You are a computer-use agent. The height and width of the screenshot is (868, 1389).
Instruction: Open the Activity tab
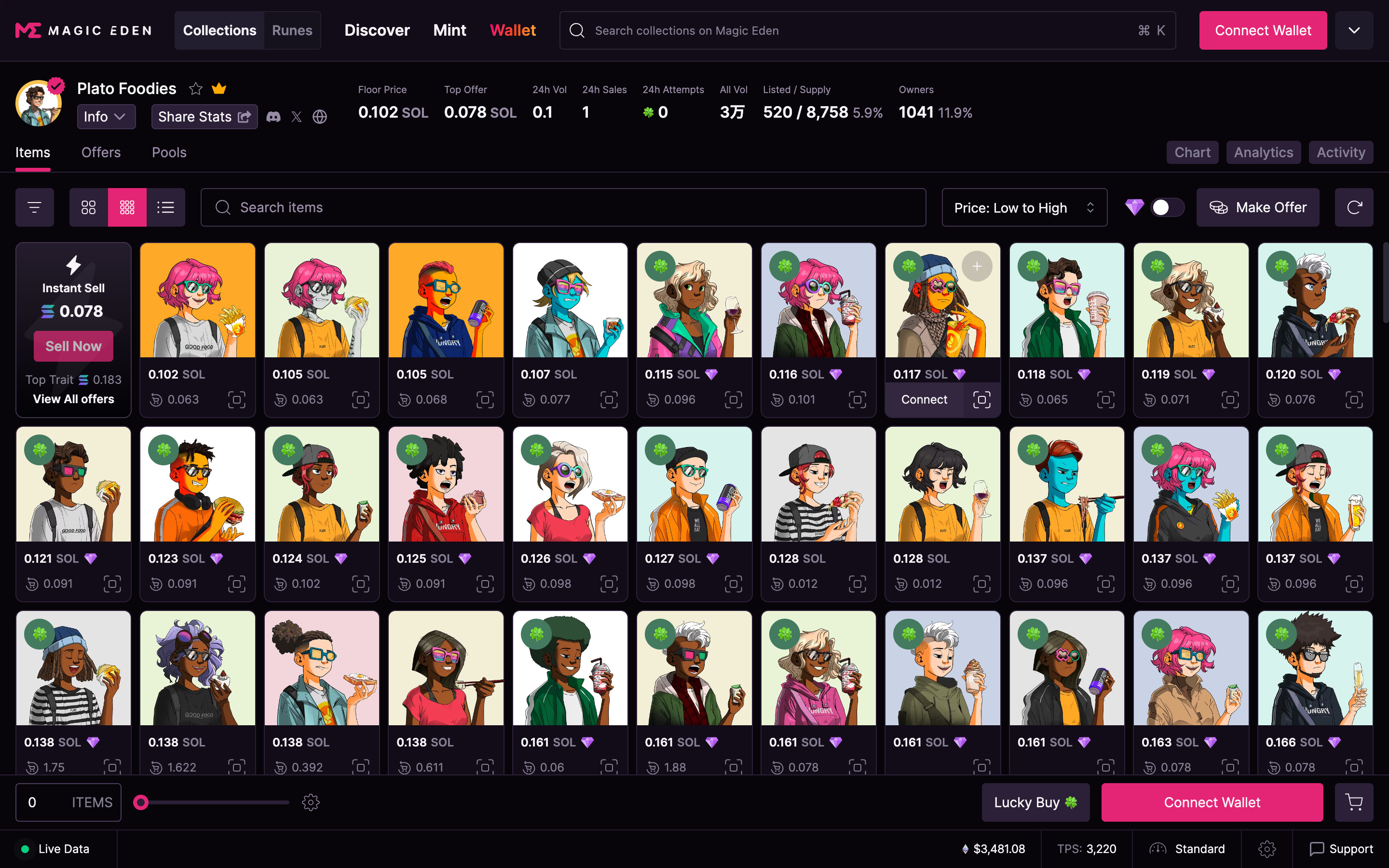pos(1340,152)
